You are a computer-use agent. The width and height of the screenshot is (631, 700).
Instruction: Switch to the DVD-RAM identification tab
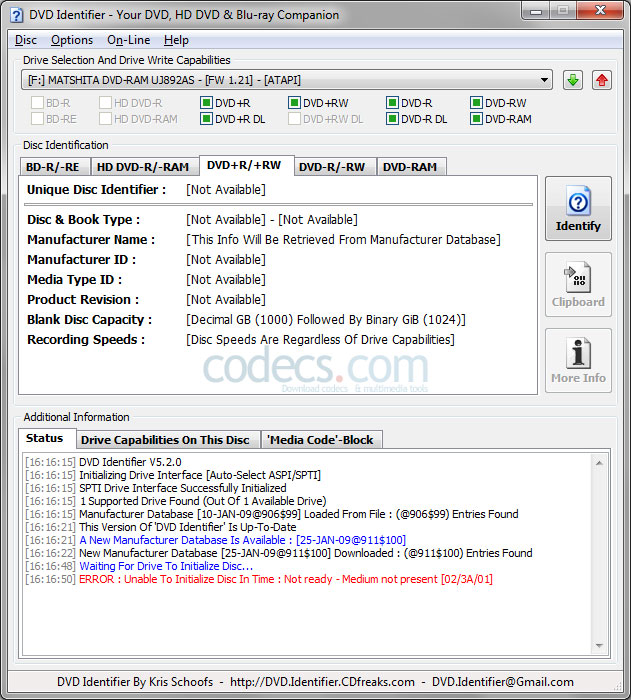[412, 167]
